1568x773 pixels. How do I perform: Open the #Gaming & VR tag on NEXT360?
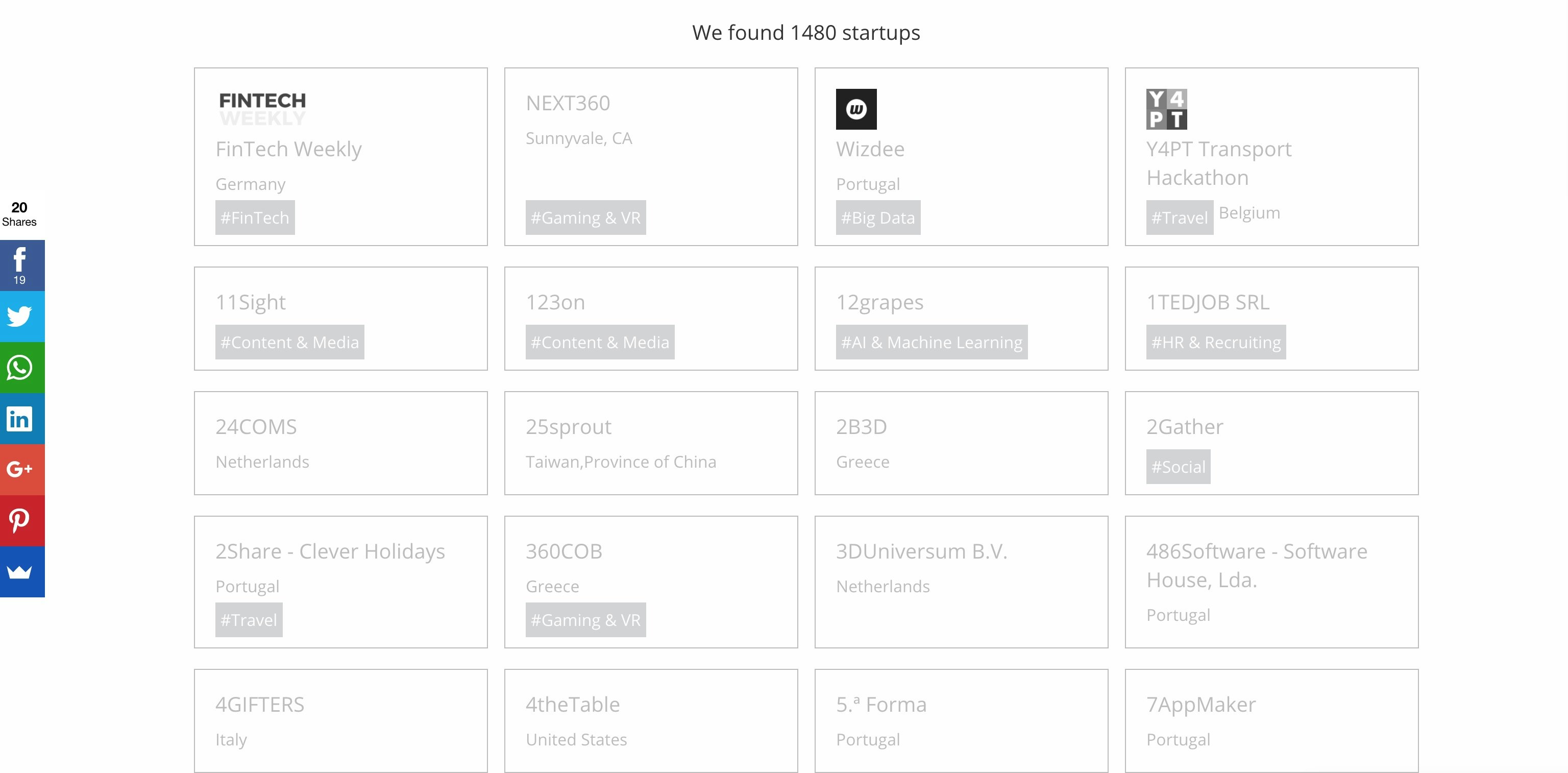(x=585, y=218)
